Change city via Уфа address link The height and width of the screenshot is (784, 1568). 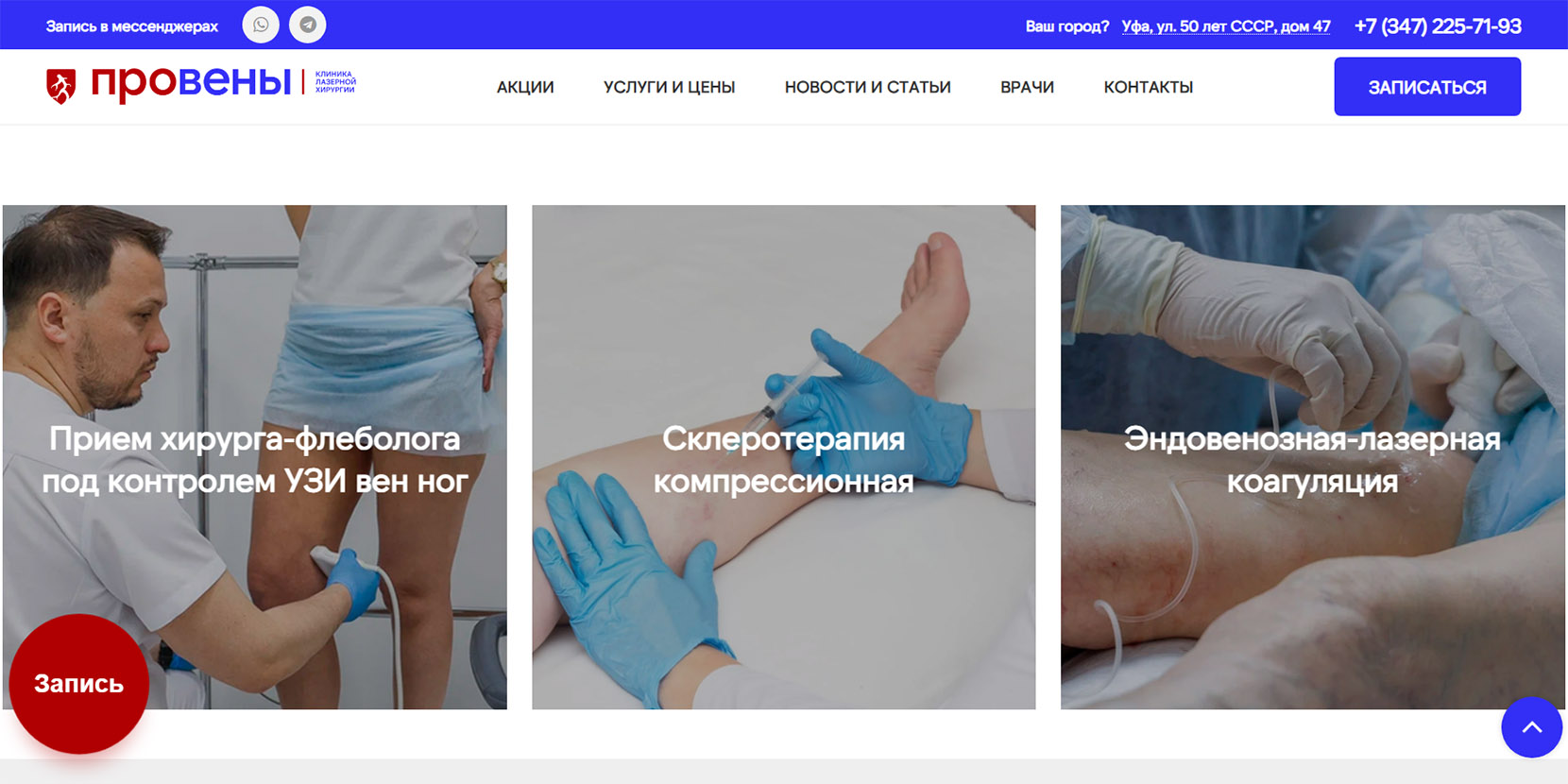coord(1226,26)
